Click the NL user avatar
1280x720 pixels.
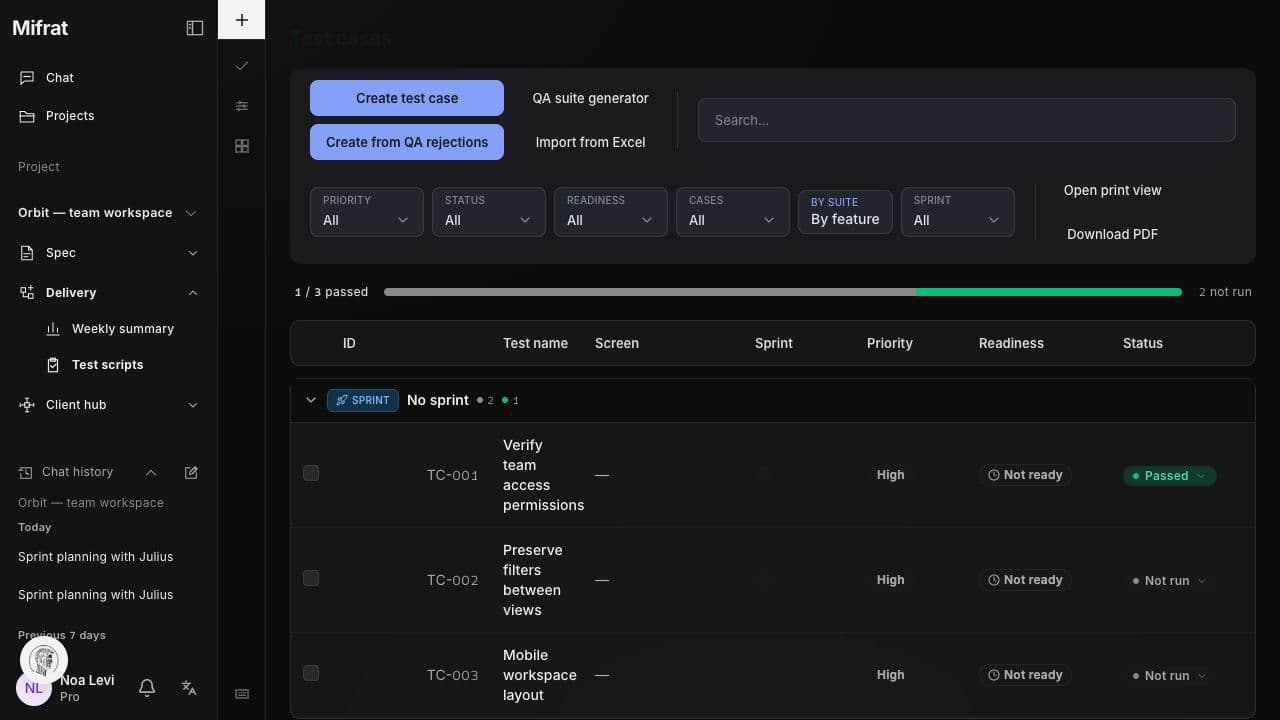34,688
